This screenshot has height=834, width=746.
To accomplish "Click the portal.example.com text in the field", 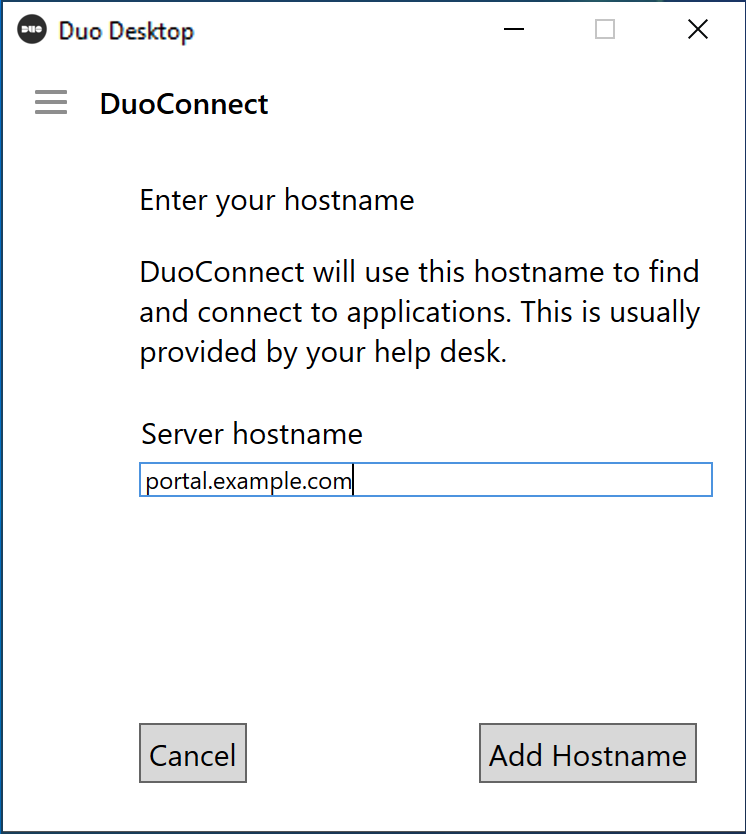I will [248, 481].
